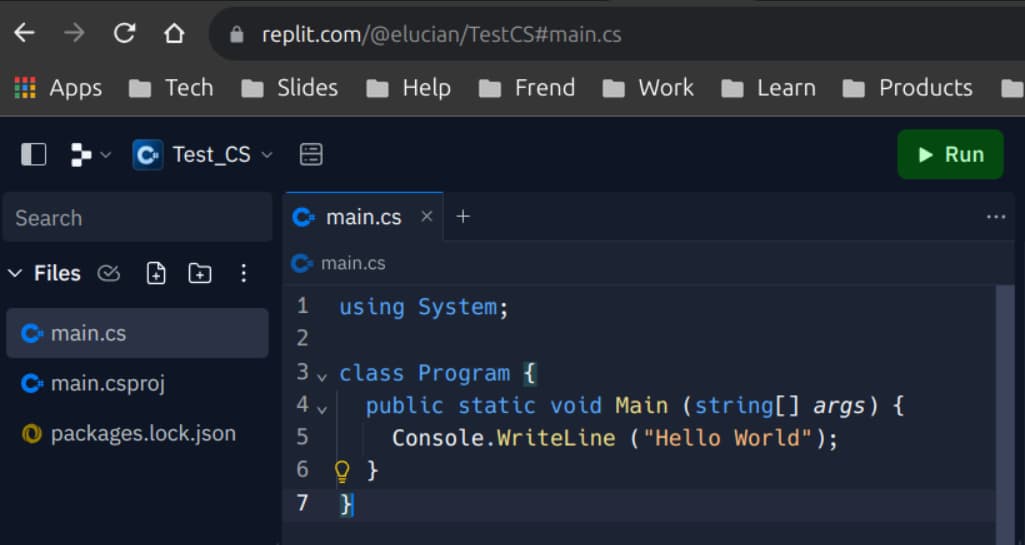Open the Products bookmarks folder
The height and width of the screenshot is (545, 1025).
908,88
